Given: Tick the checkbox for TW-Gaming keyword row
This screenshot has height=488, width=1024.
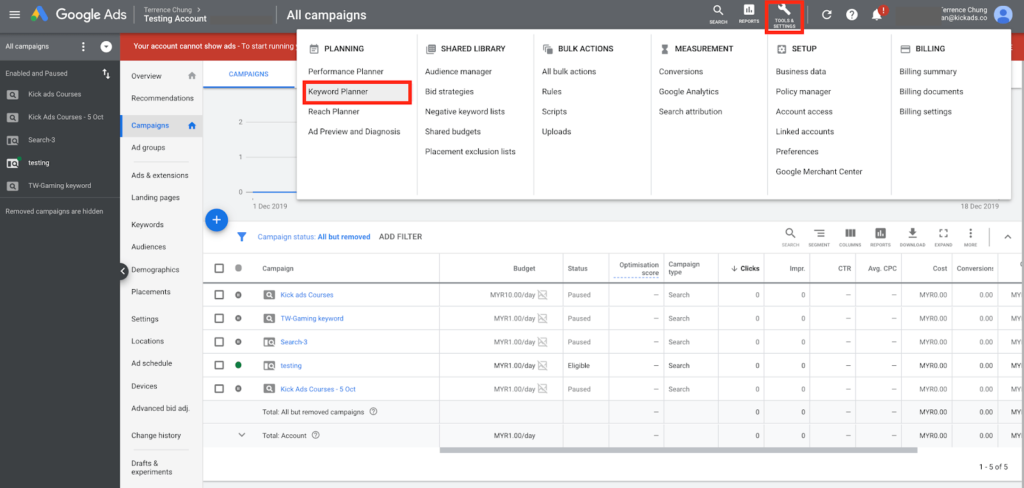Looking at the screenshot, I should (x=219, y=318).
